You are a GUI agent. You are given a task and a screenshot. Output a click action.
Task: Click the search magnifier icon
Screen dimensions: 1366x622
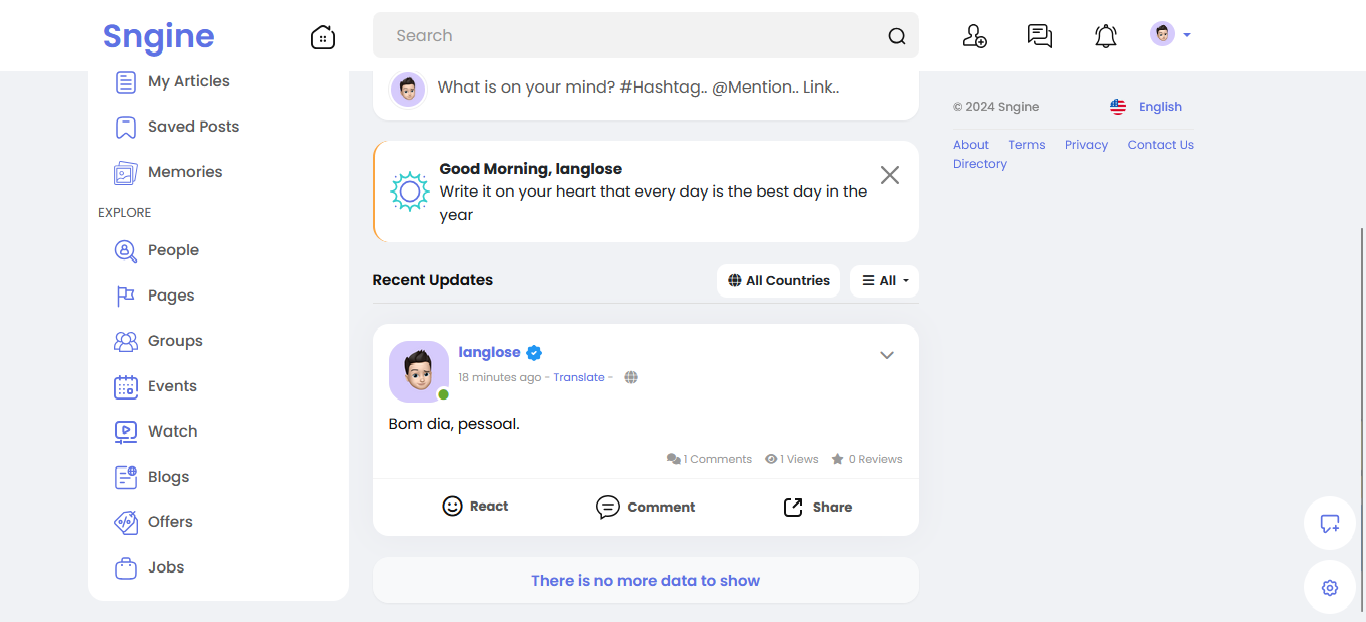pos(896,36)
